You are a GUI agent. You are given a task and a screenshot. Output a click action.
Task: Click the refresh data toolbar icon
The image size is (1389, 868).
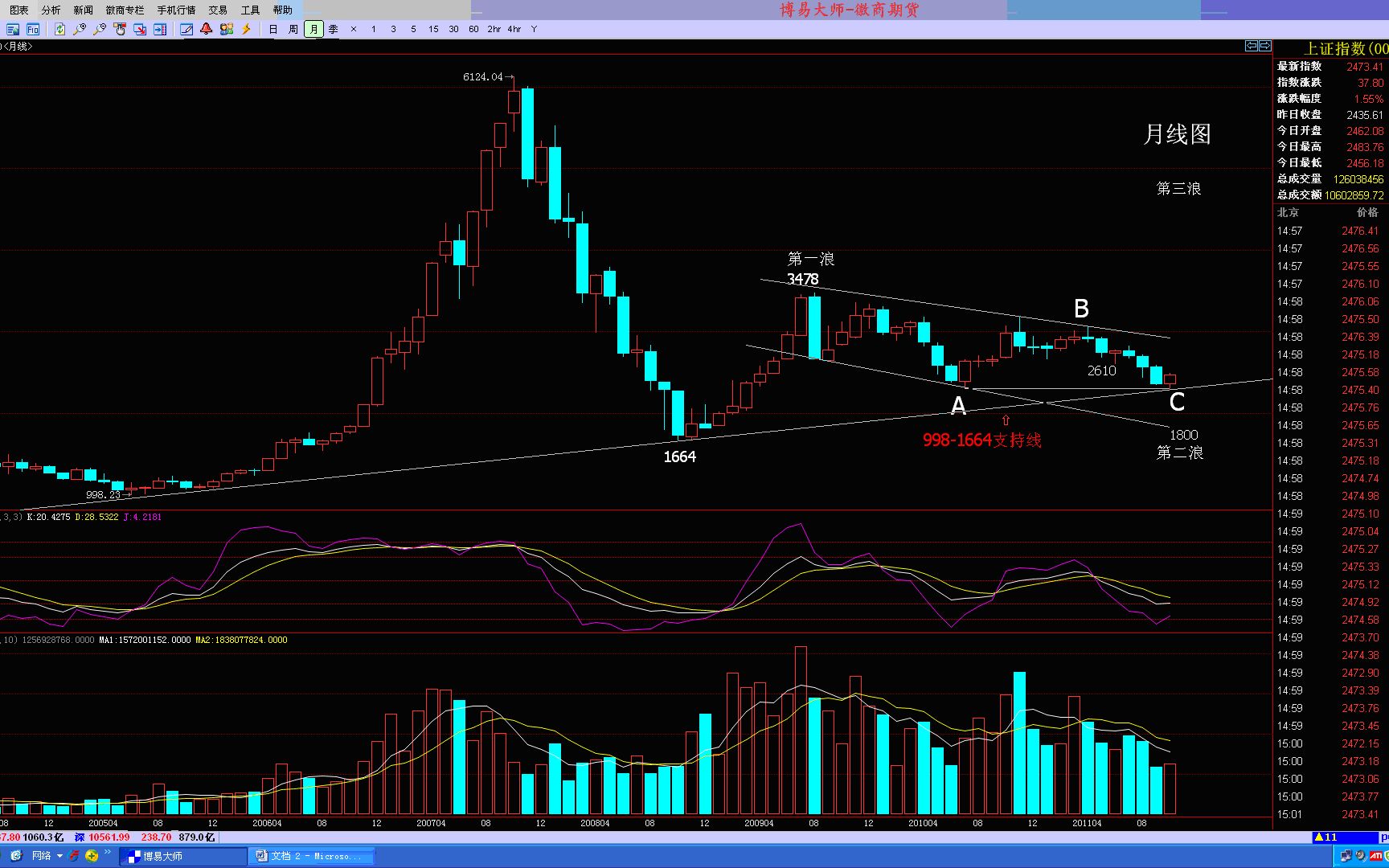click(59, 29)
